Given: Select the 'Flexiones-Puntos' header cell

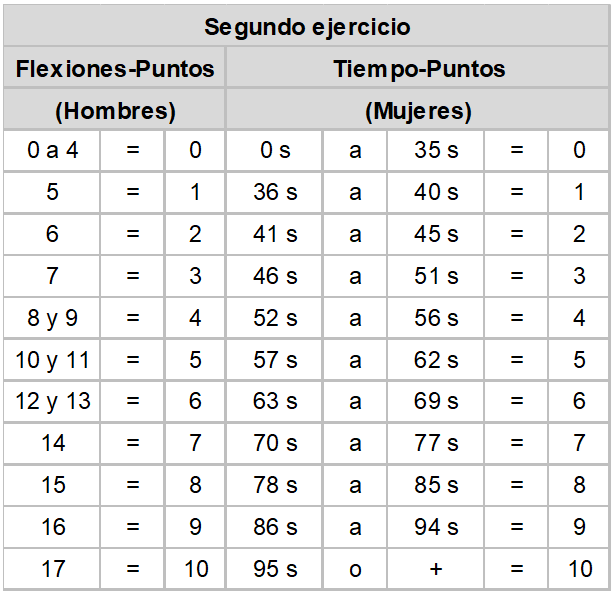Looking at the screenshot, I should pos(115,67).
